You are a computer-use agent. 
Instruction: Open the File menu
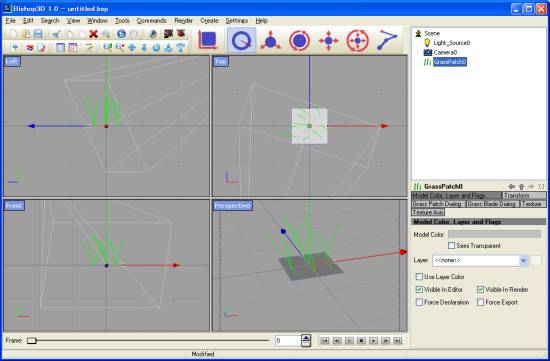[11, 21]
